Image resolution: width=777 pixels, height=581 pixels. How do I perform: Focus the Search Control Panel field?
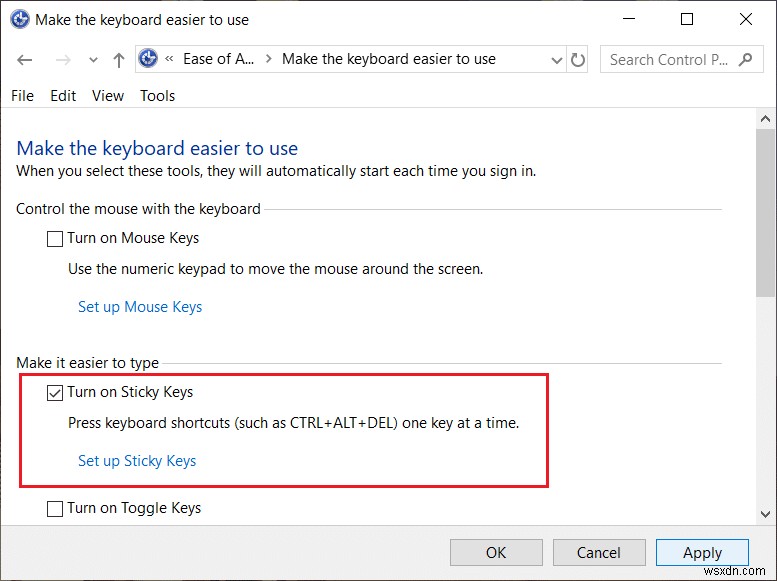[670, 60]
